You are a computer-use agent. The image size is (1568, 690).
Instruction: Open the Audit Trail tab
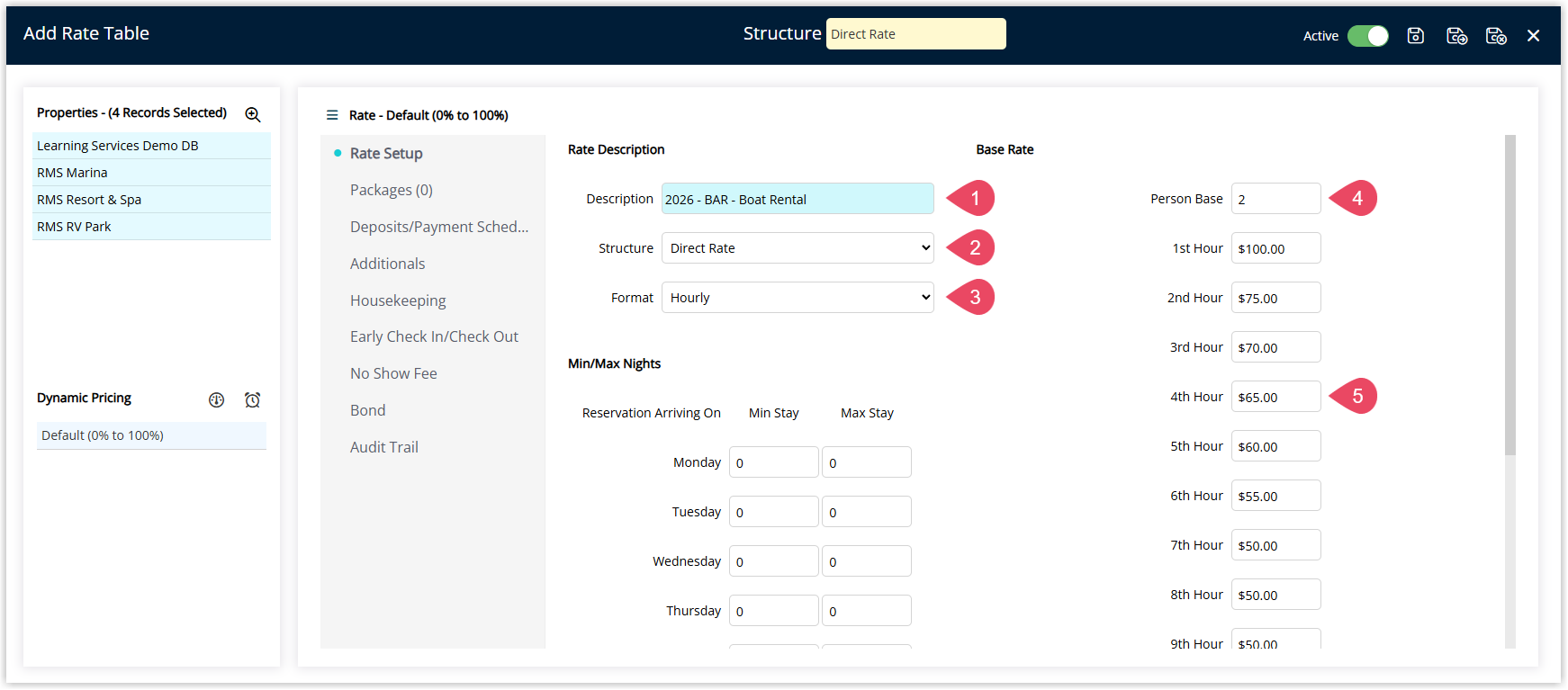[384, 447]
